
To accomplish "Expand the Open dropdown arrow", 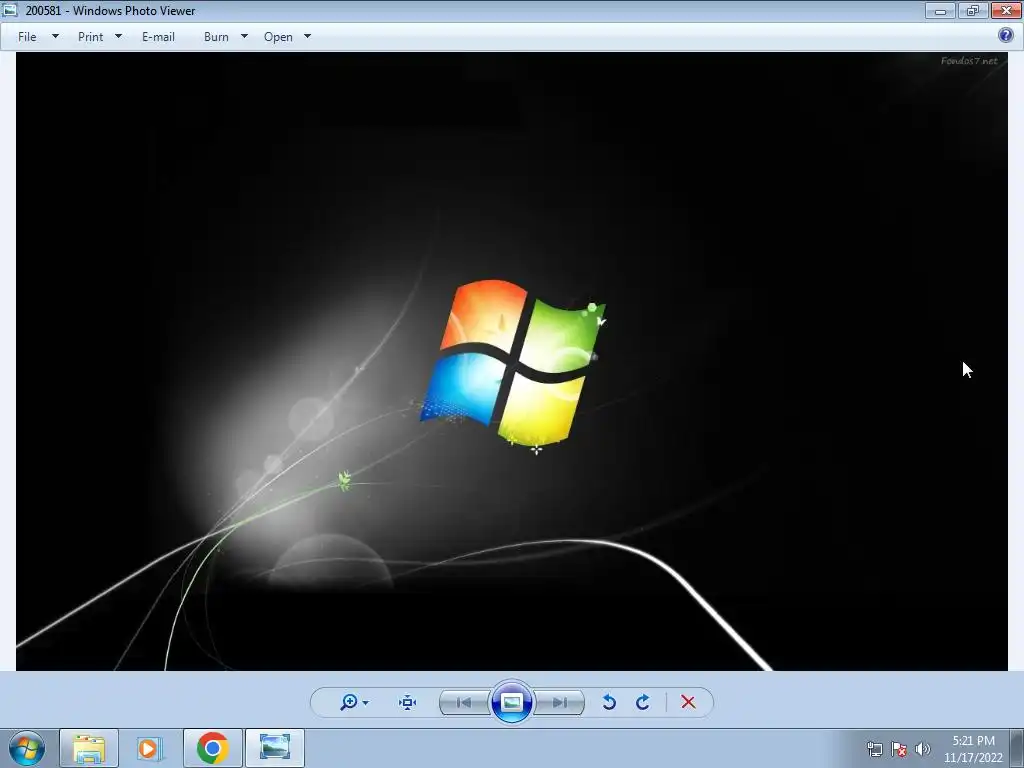I will coord(308,37).
